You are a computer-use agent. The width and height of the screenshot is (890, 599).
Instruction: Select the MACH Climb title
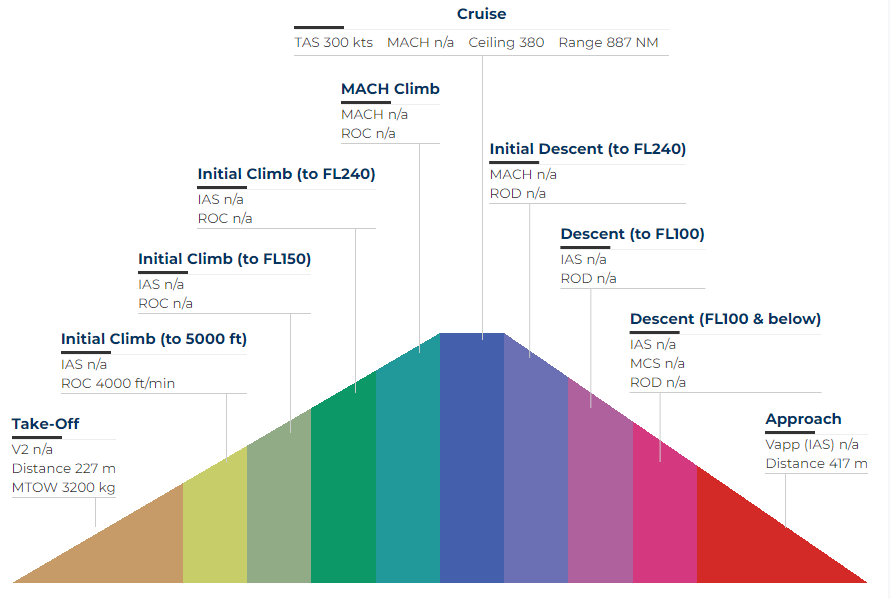pos(390,89)
